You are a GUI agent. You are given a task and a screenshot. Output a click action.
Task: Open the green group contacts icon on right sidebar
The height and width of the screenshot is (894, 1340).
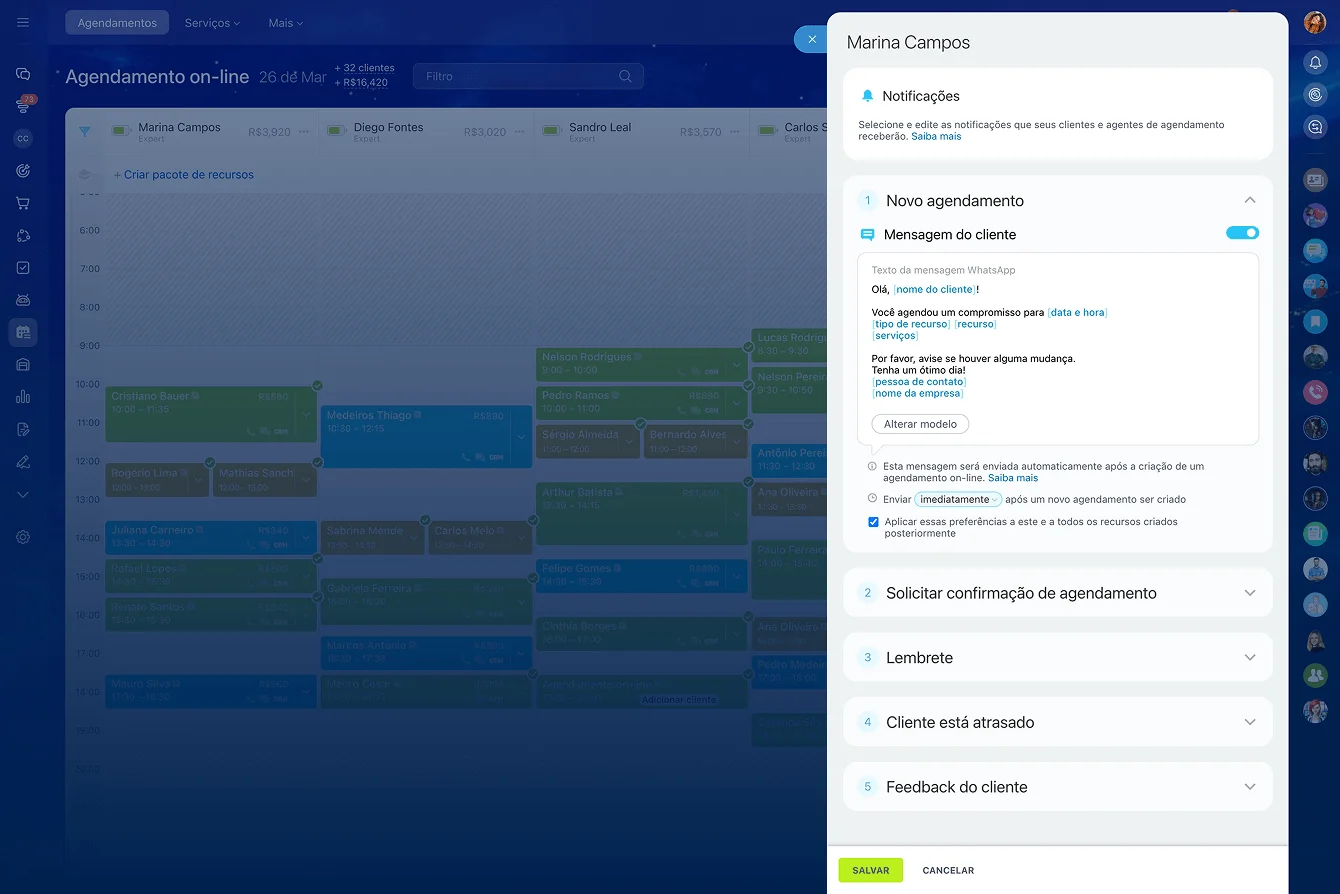pyautogui.click(x=1315, y=676)
